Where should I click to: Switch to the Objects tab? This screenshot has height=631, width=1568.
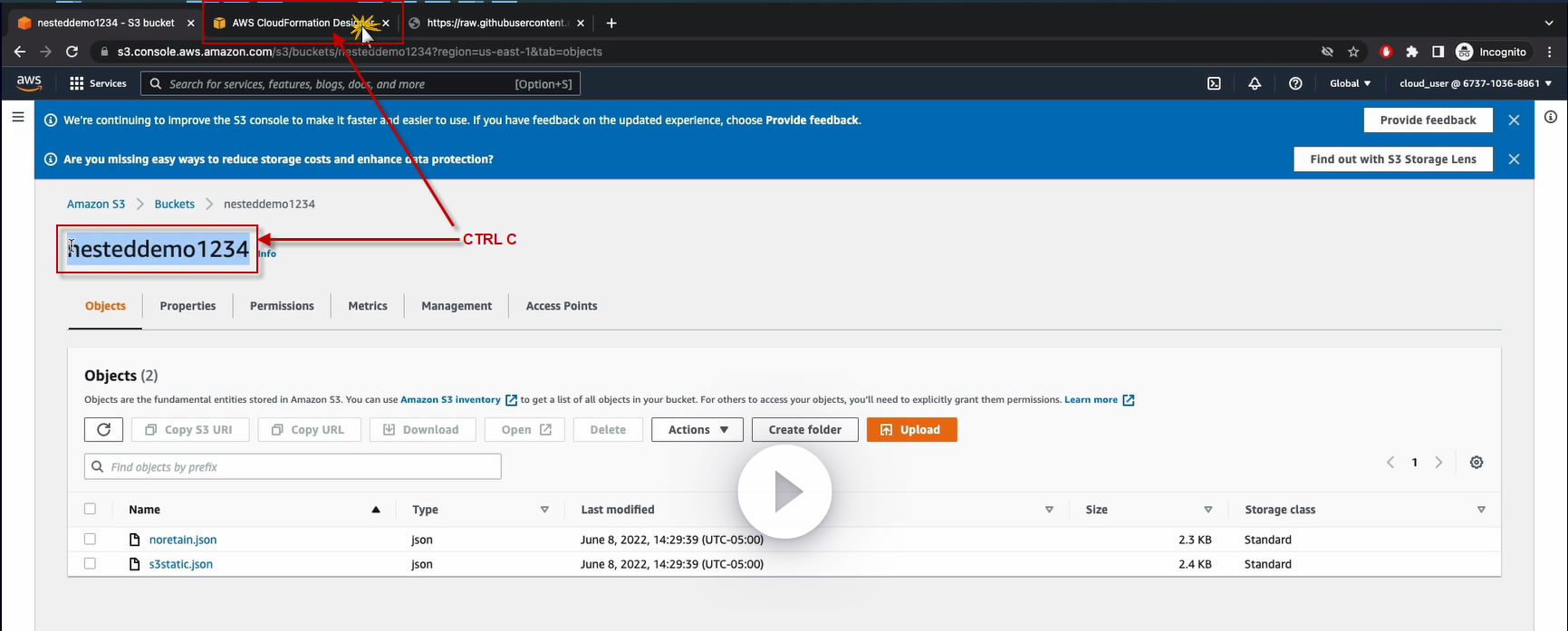tap(105, 306)
